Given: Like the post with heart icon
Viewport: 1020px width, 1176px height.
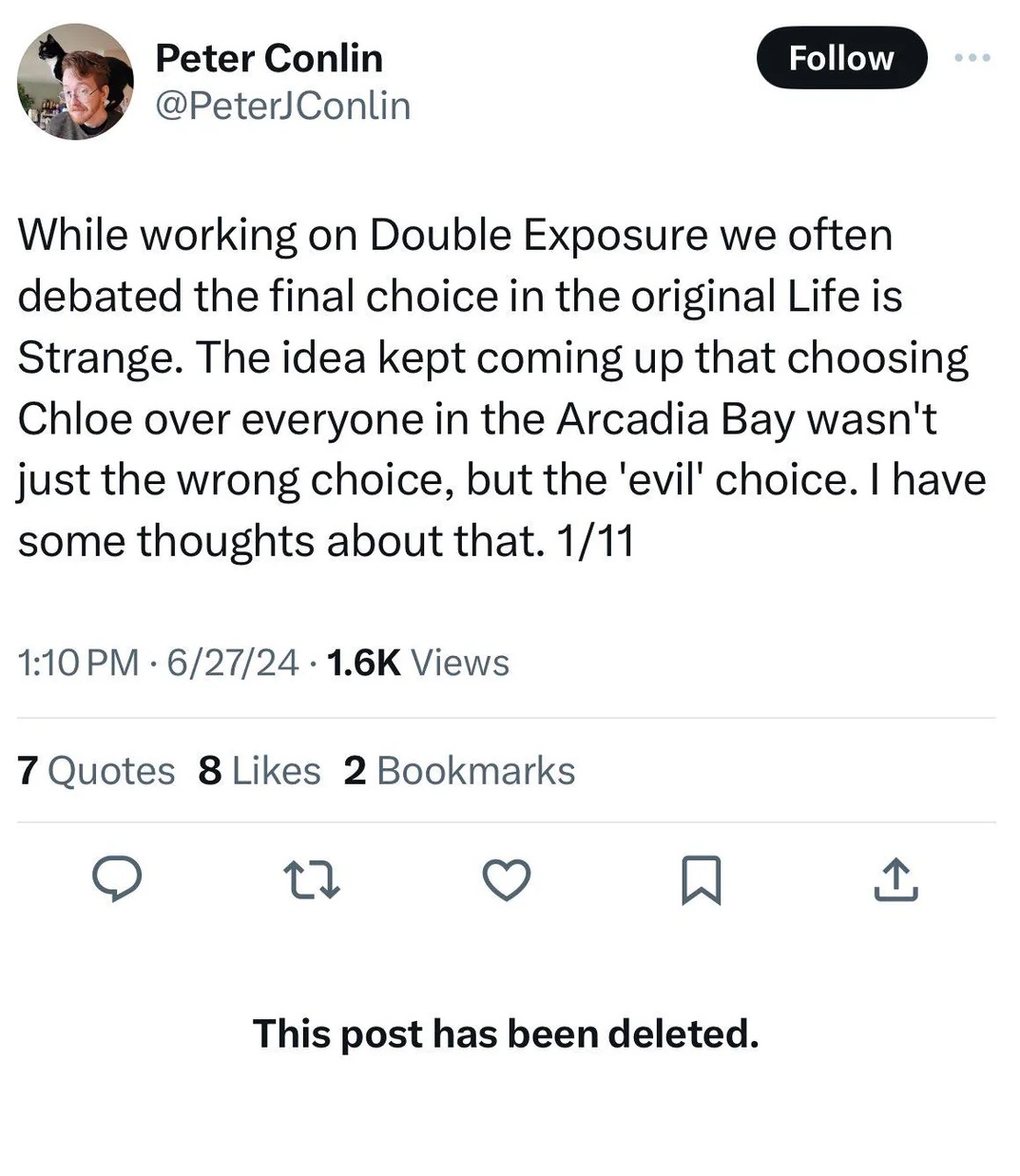Looking at the screenshot, I should tap(507, 879).
